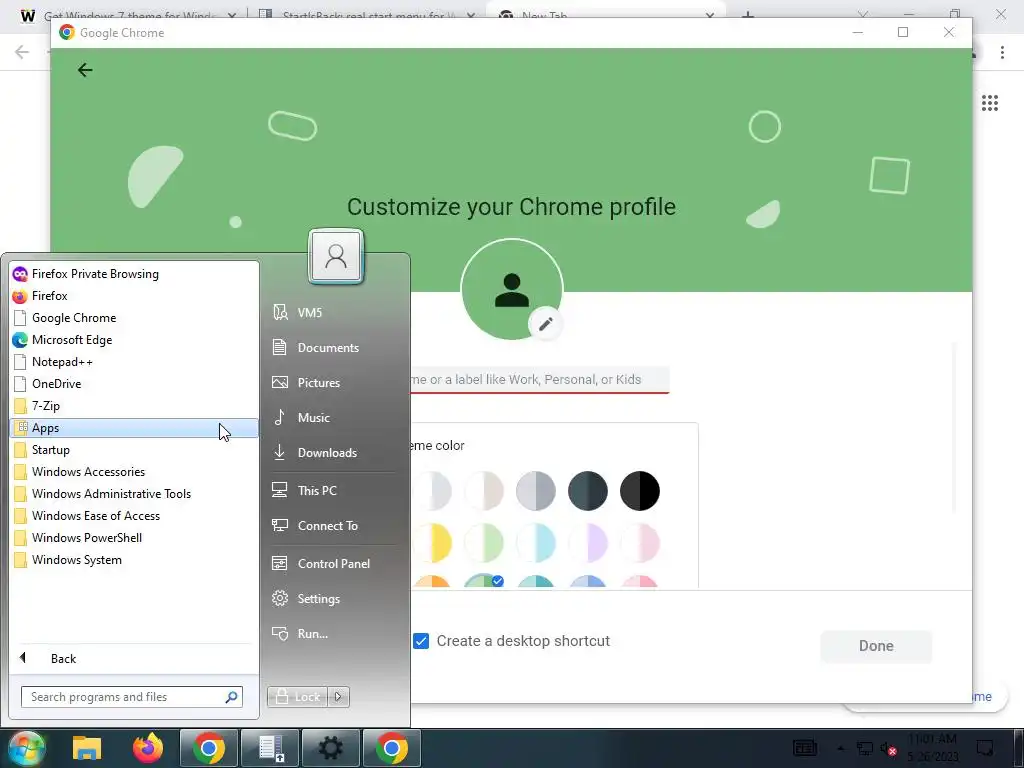Open Control Panel from Start menu
Image resolution: width=1024 pixels, height=768 pixels.
(334, 564)
